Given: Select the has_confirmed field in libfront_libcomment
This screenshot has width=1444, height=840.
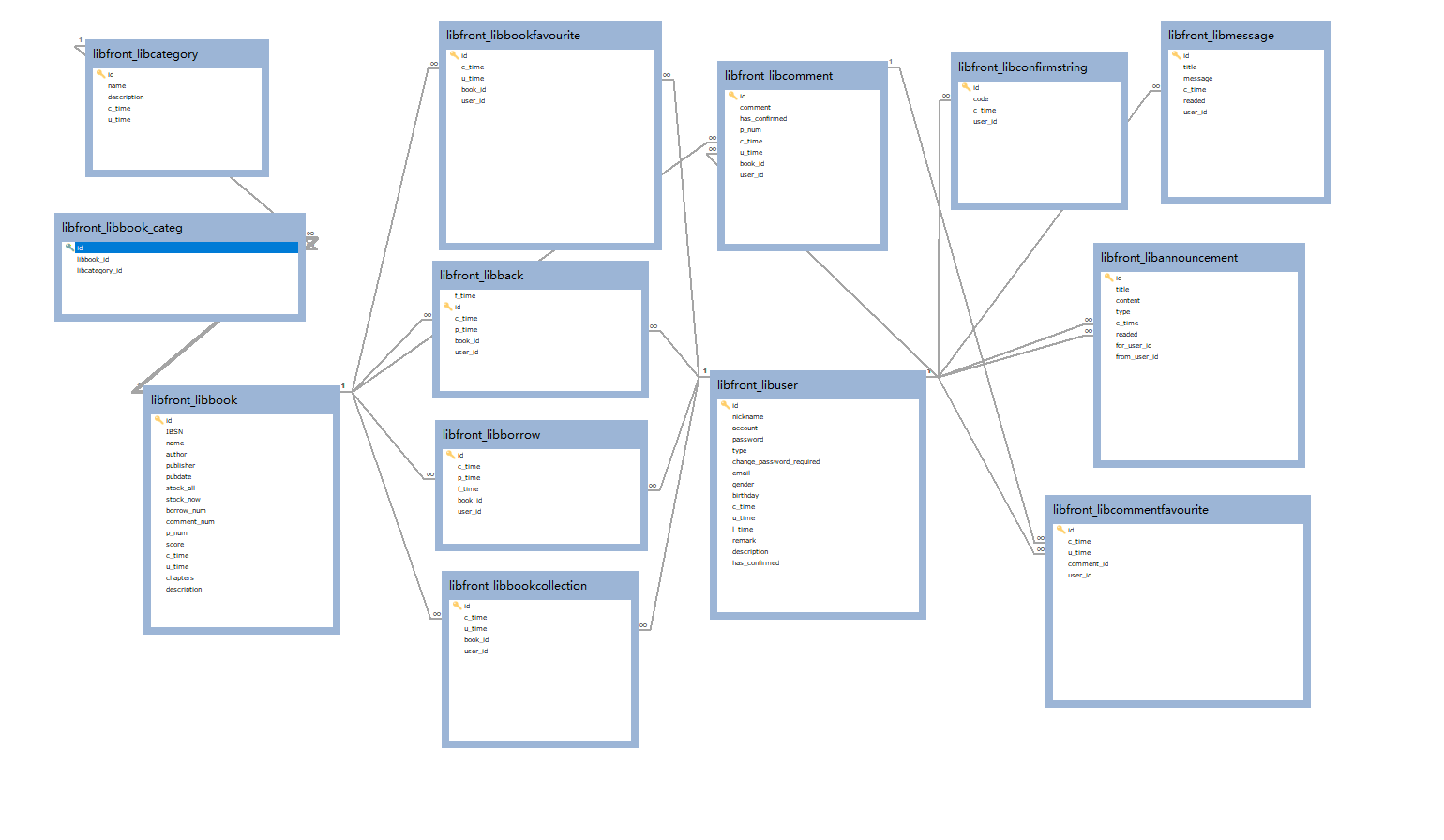Looking at the screenshot, I should tap(763, 119).
